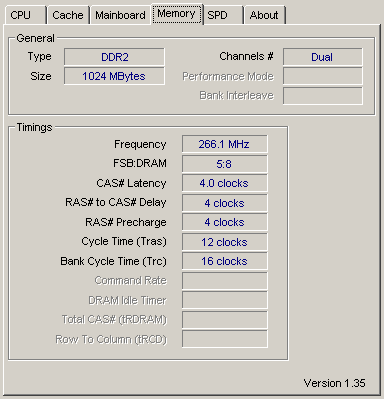The height and width of the screenshot is (399, 384).
Task: Click the Version 1.35 text
Action: pyautogui.click(x=334, y=383)
